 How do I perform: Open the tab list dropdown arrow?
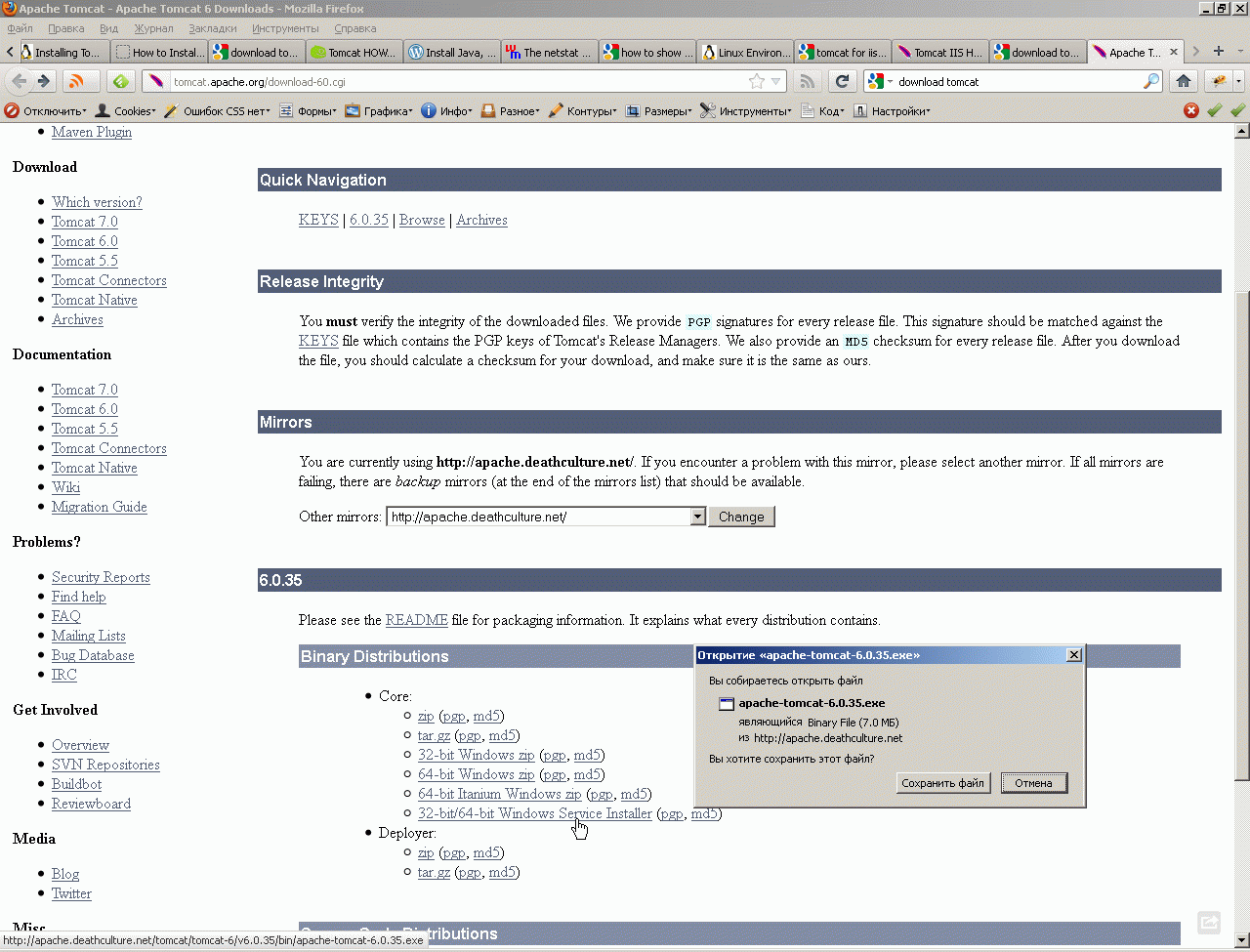click(x=1240, y=52)
